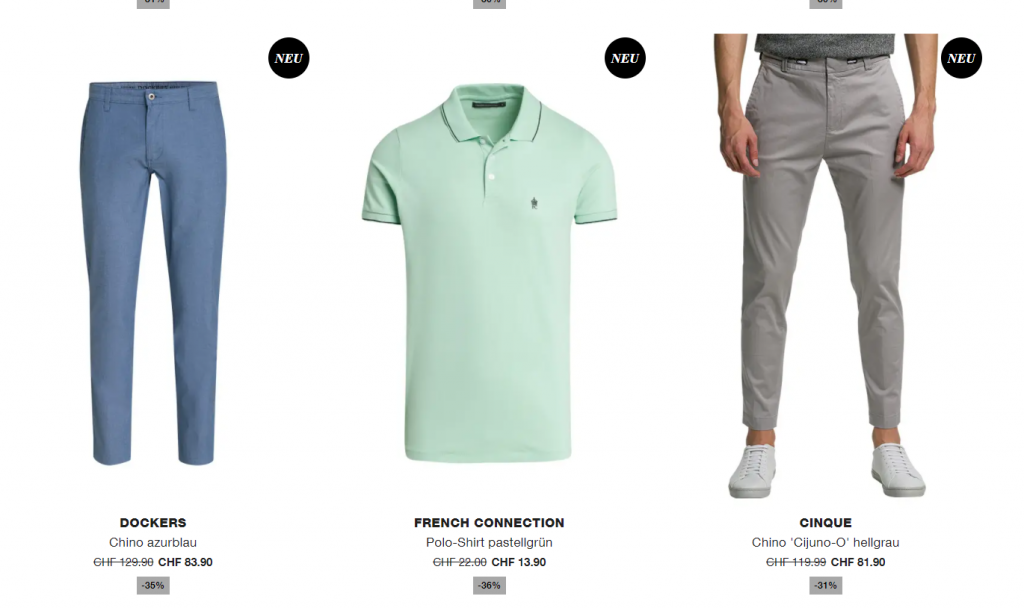Click the NEU badge on French Connection polo
1024x608 pixels.
click(625, 58)
